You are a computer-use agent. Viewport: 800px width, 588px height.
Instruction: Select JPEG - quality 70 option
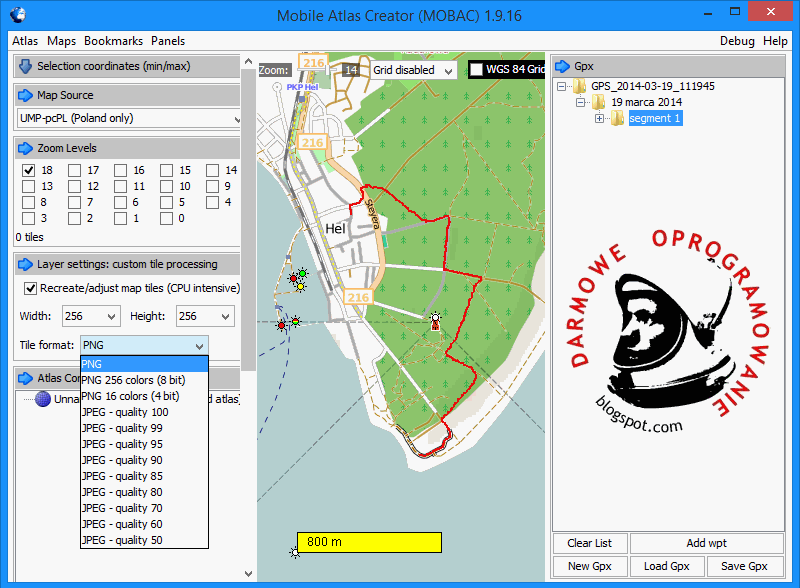144,508
